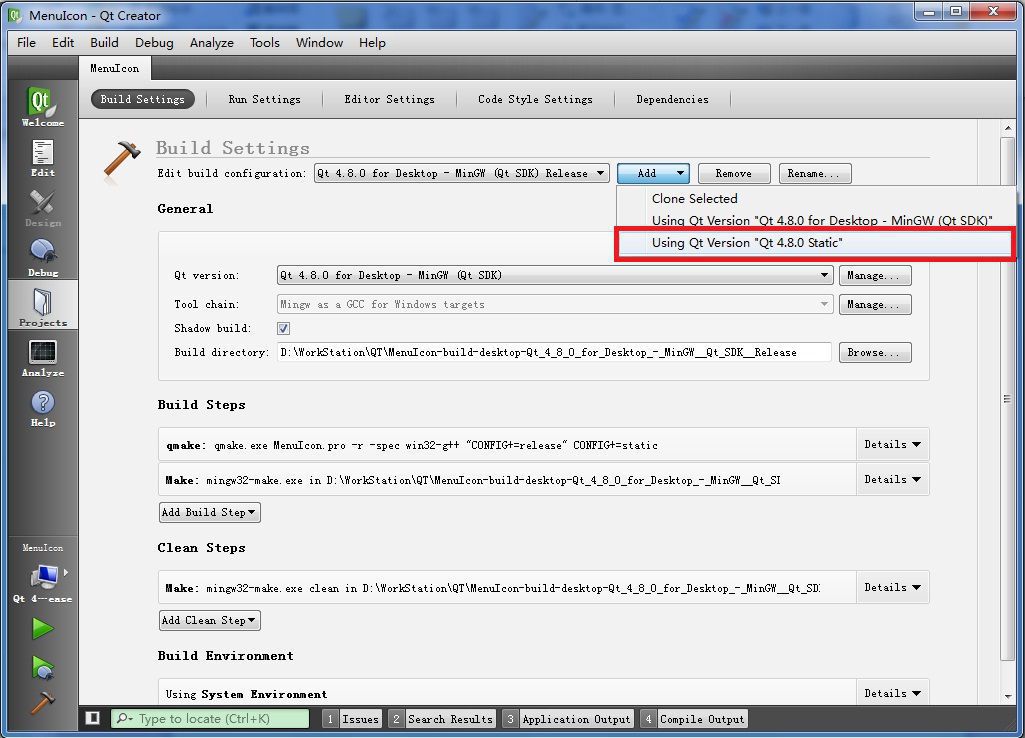Select Using Qt Version MinGW (Qt SDK) entry

click(x=815, y=220)
